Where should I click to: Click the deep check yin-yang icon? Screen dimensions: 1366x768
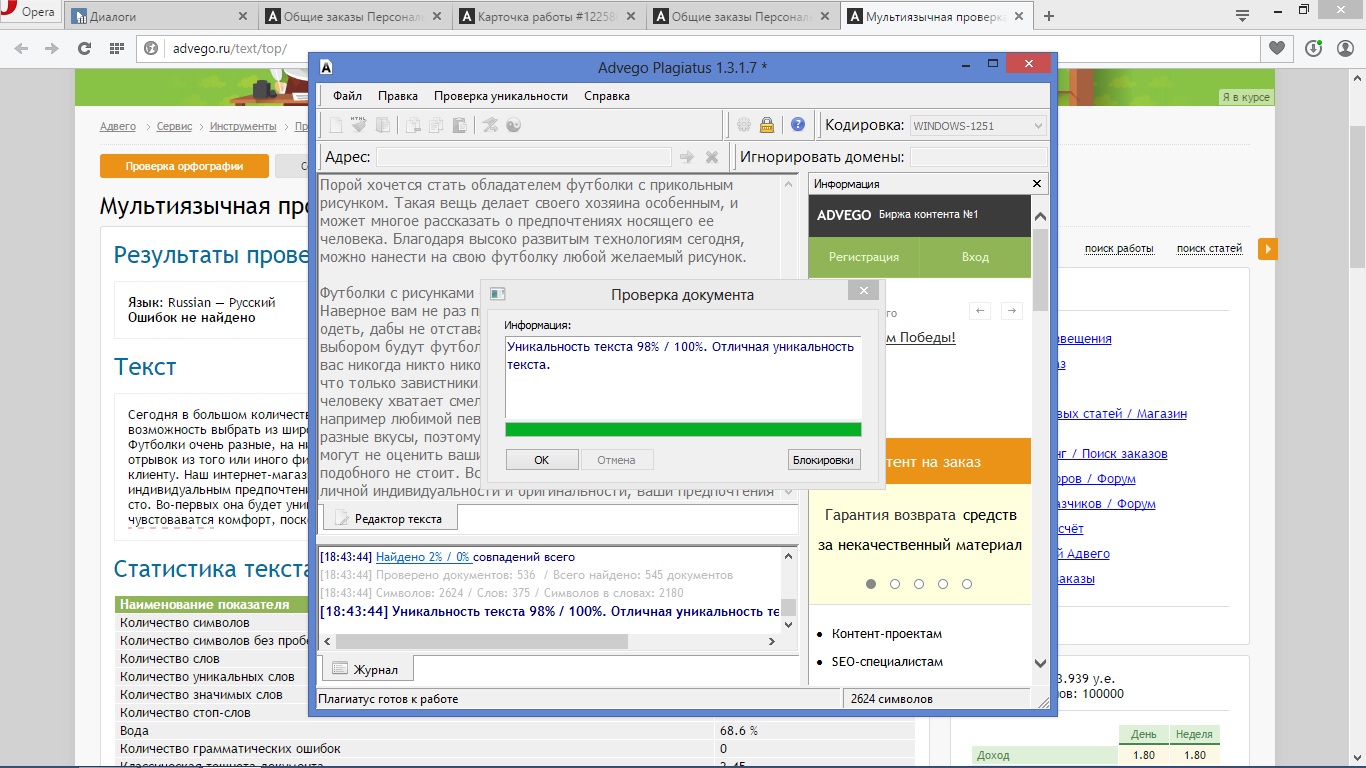pyautogui.click(x=513, y=125)
